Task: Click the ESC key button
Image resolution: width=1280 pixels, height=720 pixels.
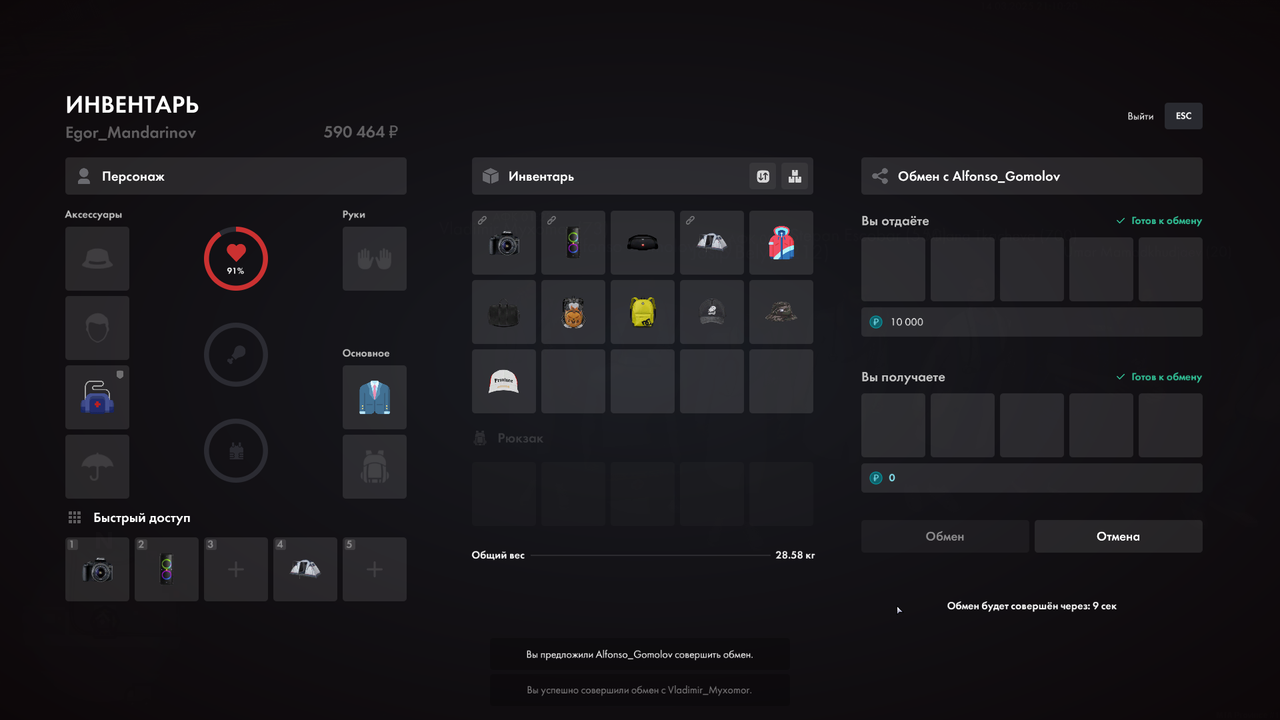Action: coord(1184,116)
